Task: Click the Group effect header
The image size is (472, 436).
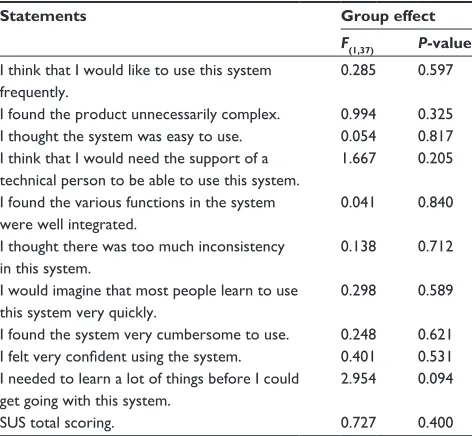Action: pyautogui.click(x=388, y=16)
